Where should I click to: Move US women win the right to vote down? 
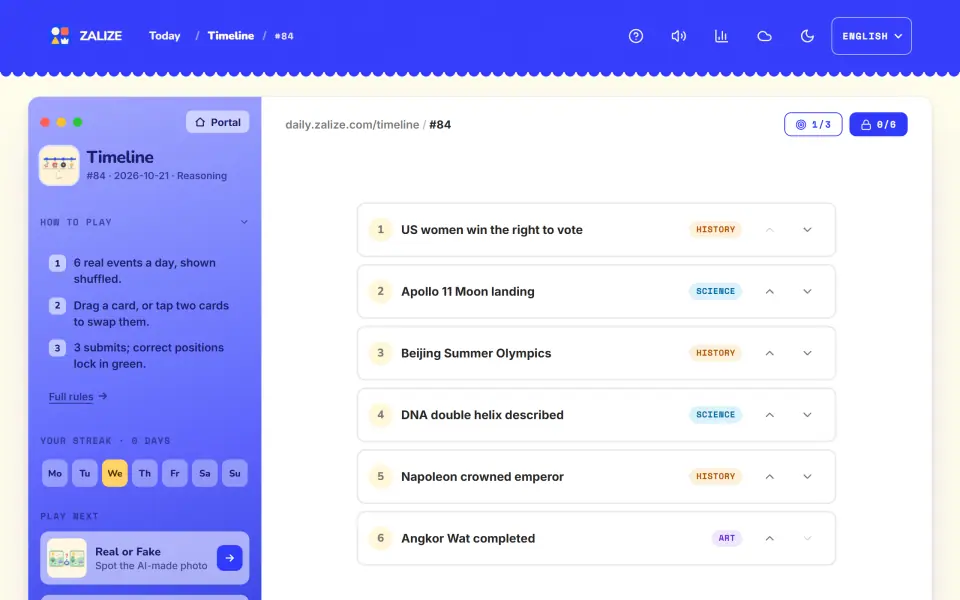807,230
